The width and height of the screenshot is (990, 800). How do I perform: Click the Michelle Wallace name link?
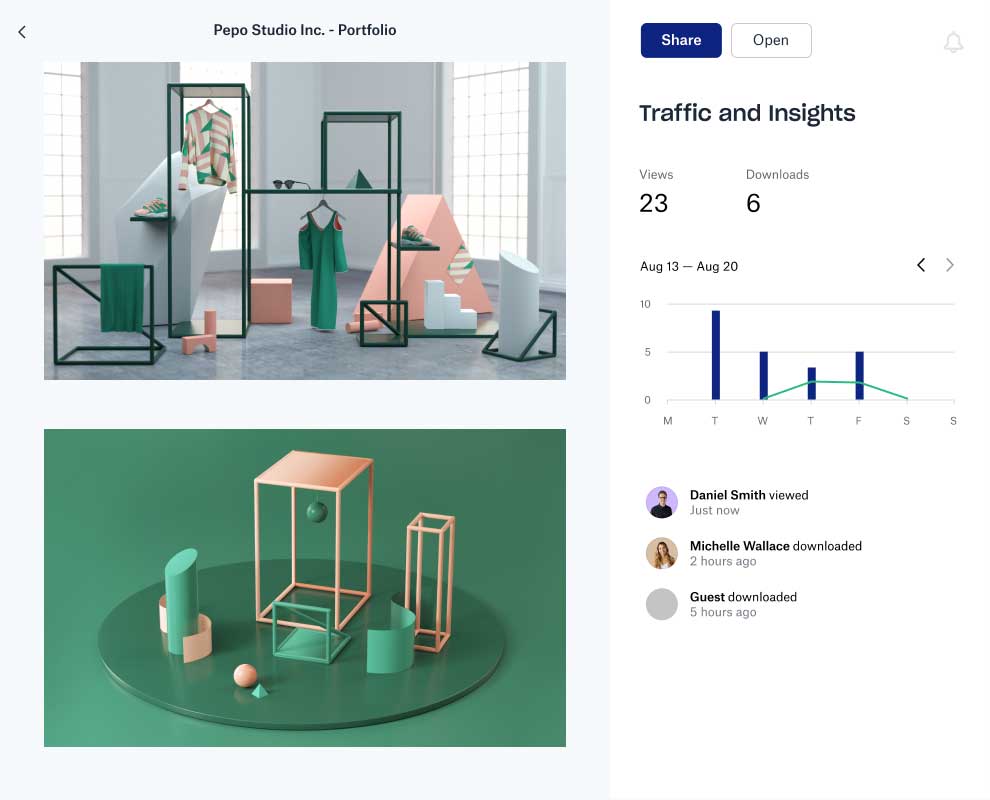coord(739,546)
